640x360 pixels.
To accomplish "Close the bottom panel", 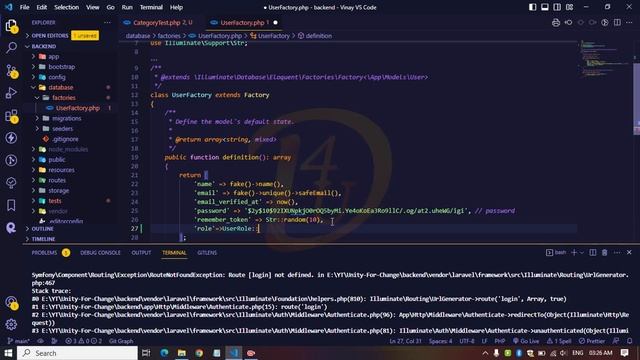I will [x=629, y=253].
